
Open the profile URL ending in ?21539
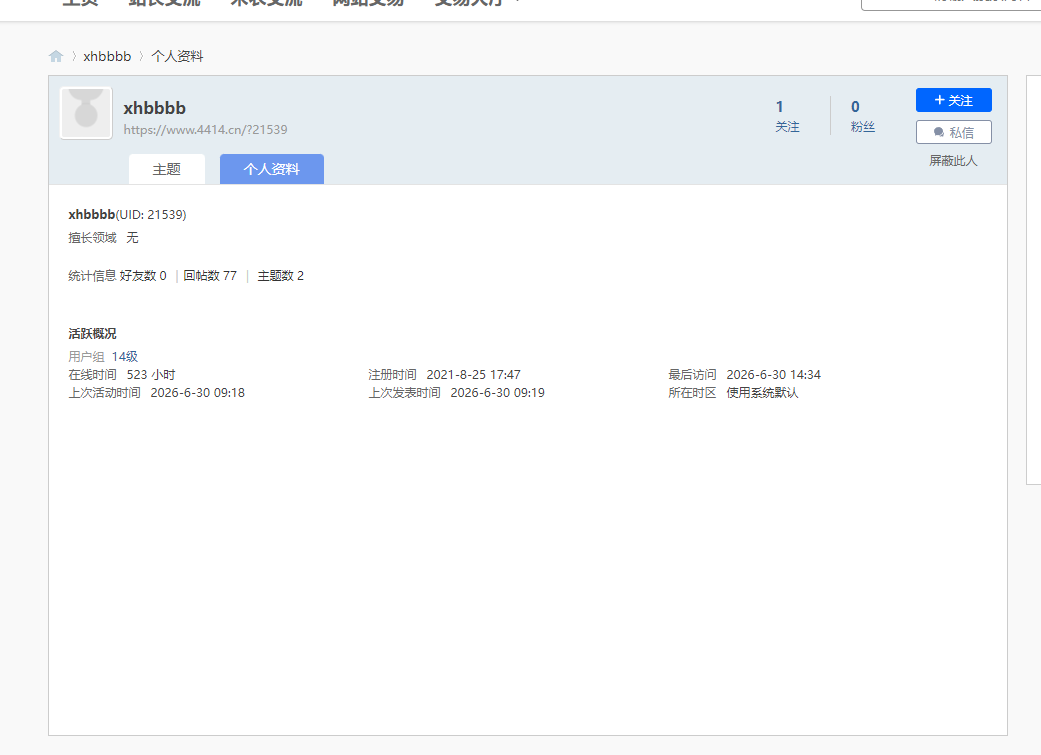[205, 129]
